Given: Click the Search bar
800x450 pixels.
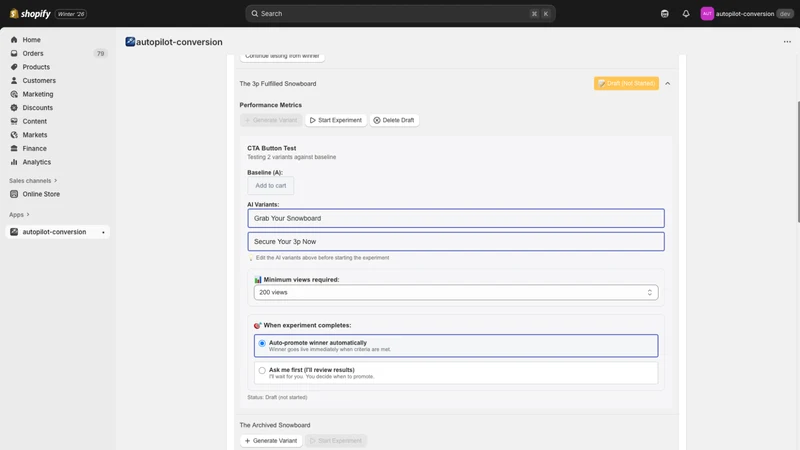Looking at the screenshot, I should (x=400, y=14).
